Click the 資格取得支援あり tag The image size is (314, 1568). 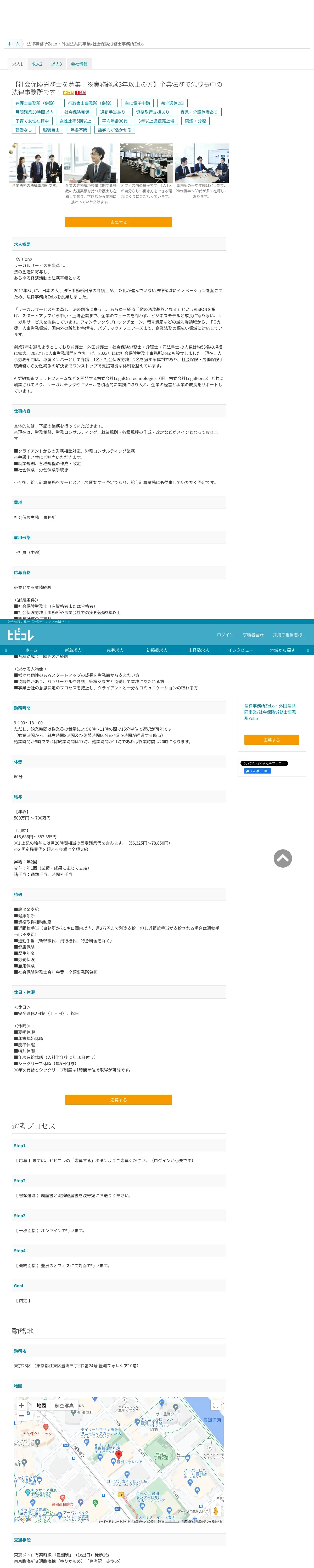pyautogui.click(x=153, y=112)
